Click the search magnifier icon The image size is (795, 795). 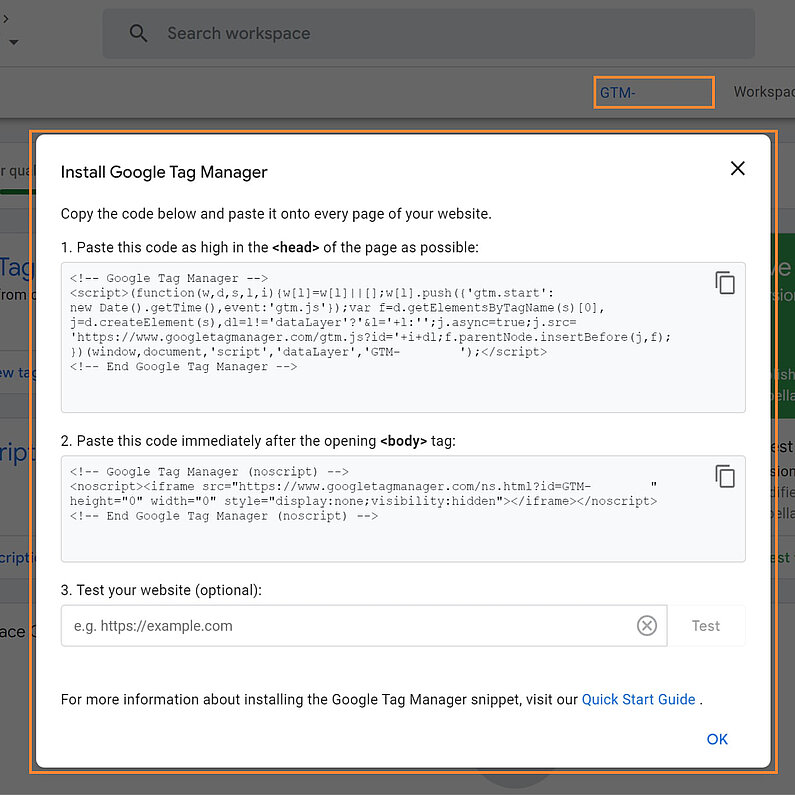coord(139,34)
